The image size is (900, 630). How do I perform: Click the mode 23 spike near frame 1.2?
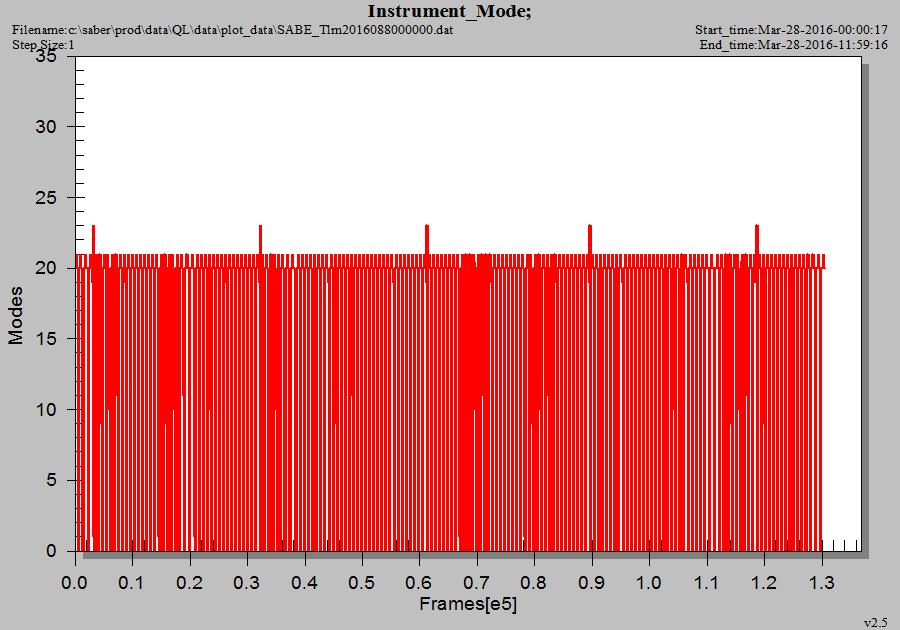point(757,239)
